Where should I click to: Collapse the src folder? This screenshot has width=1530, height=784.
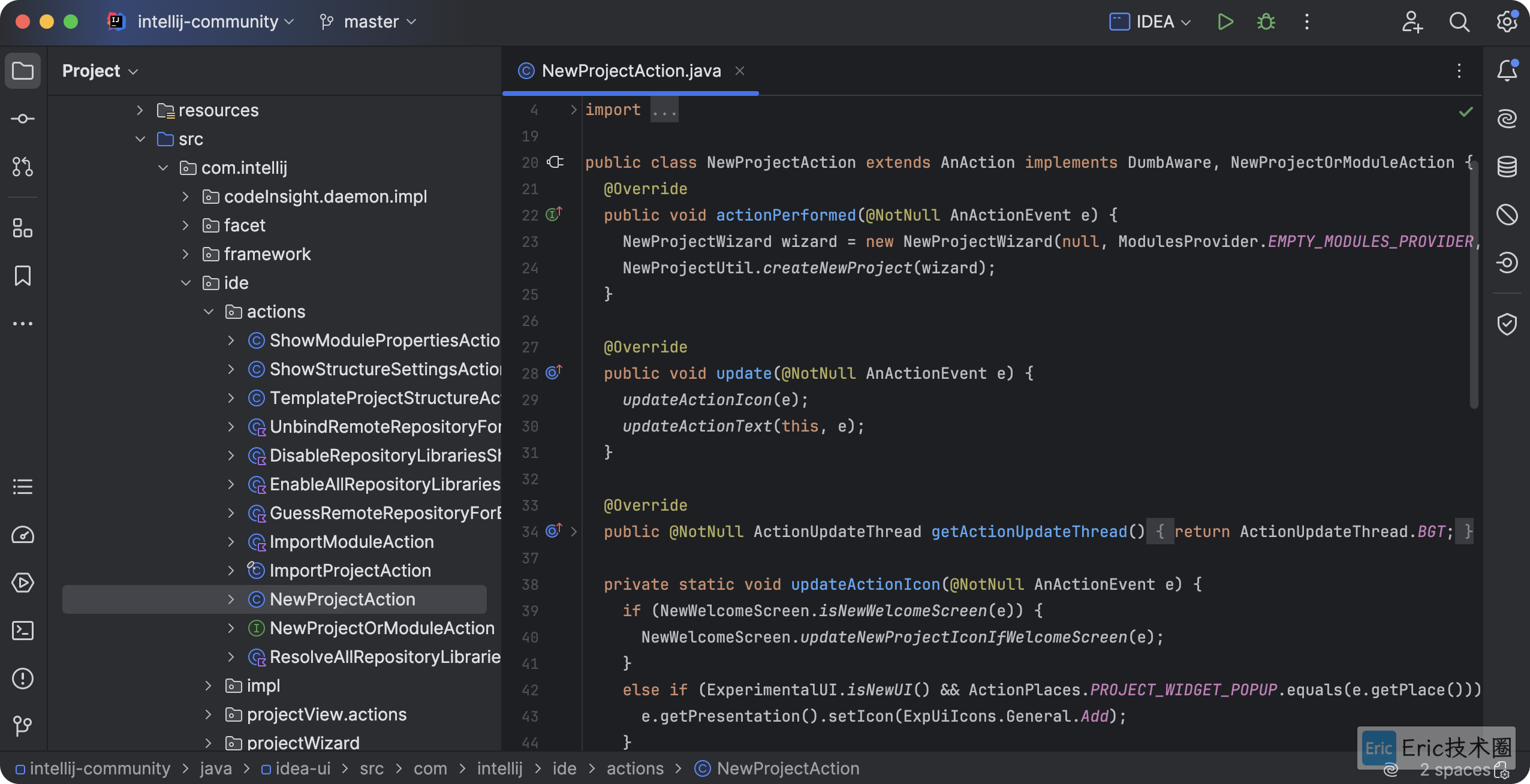[140, 139]
